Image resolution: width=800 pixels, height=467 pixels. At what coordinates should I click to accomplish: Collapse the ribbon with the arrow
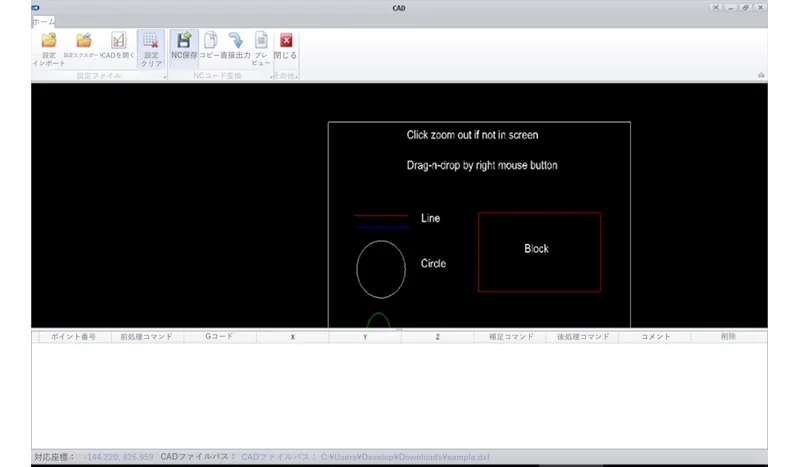761,76
